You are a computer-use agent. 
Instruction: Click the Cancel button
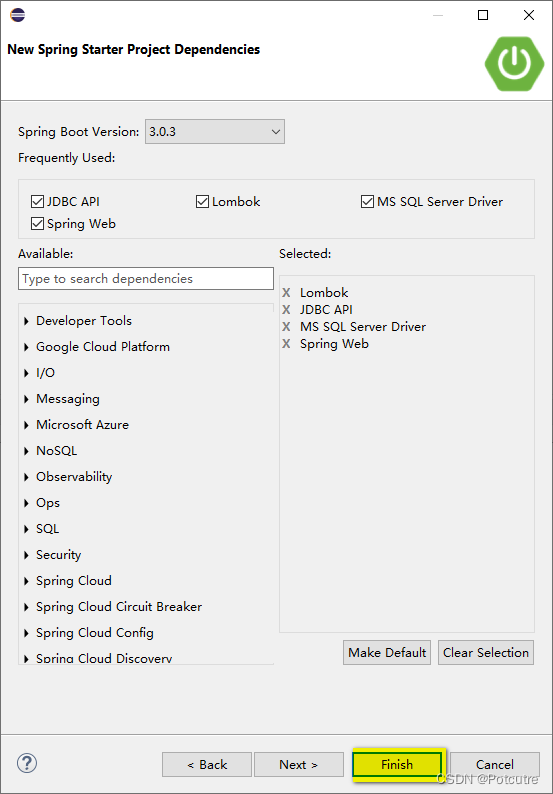tap(495, 764)
